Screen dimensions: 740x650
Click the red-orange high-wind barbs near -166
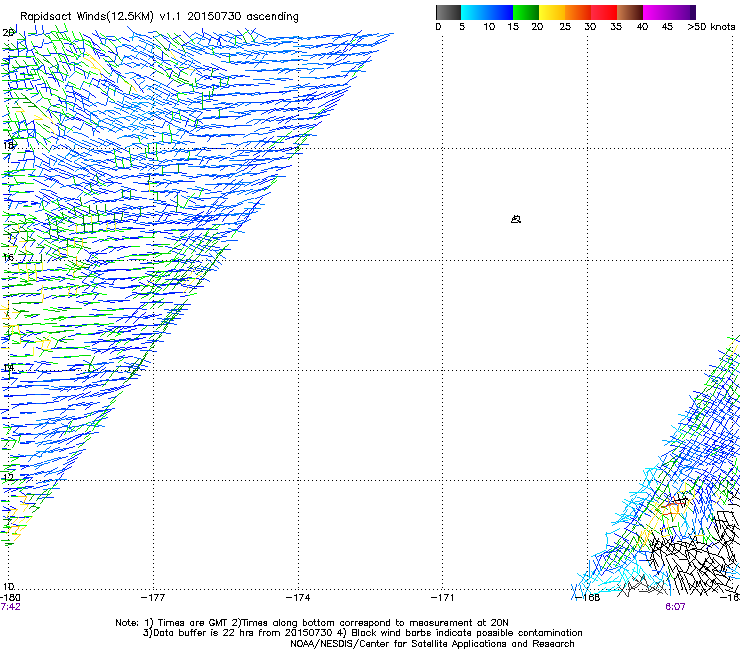(673, 506)
